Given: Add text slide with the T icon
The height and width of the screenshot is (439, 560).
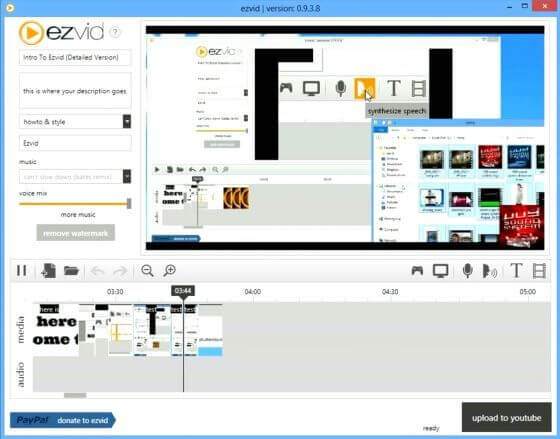Looking at the screenshot, I should click(516, 270).
